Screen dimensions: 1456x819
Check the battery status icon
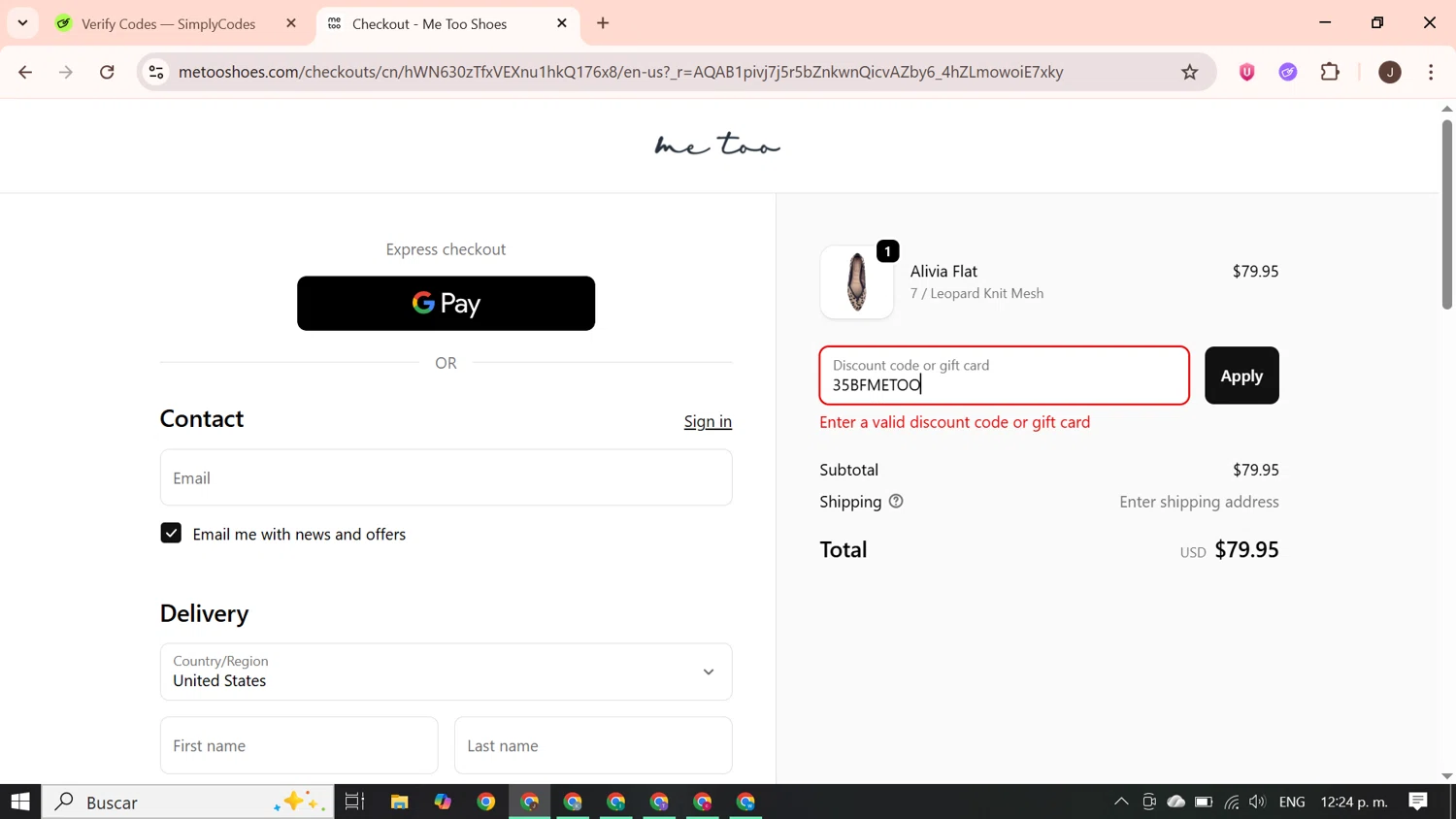(1204, 802)
